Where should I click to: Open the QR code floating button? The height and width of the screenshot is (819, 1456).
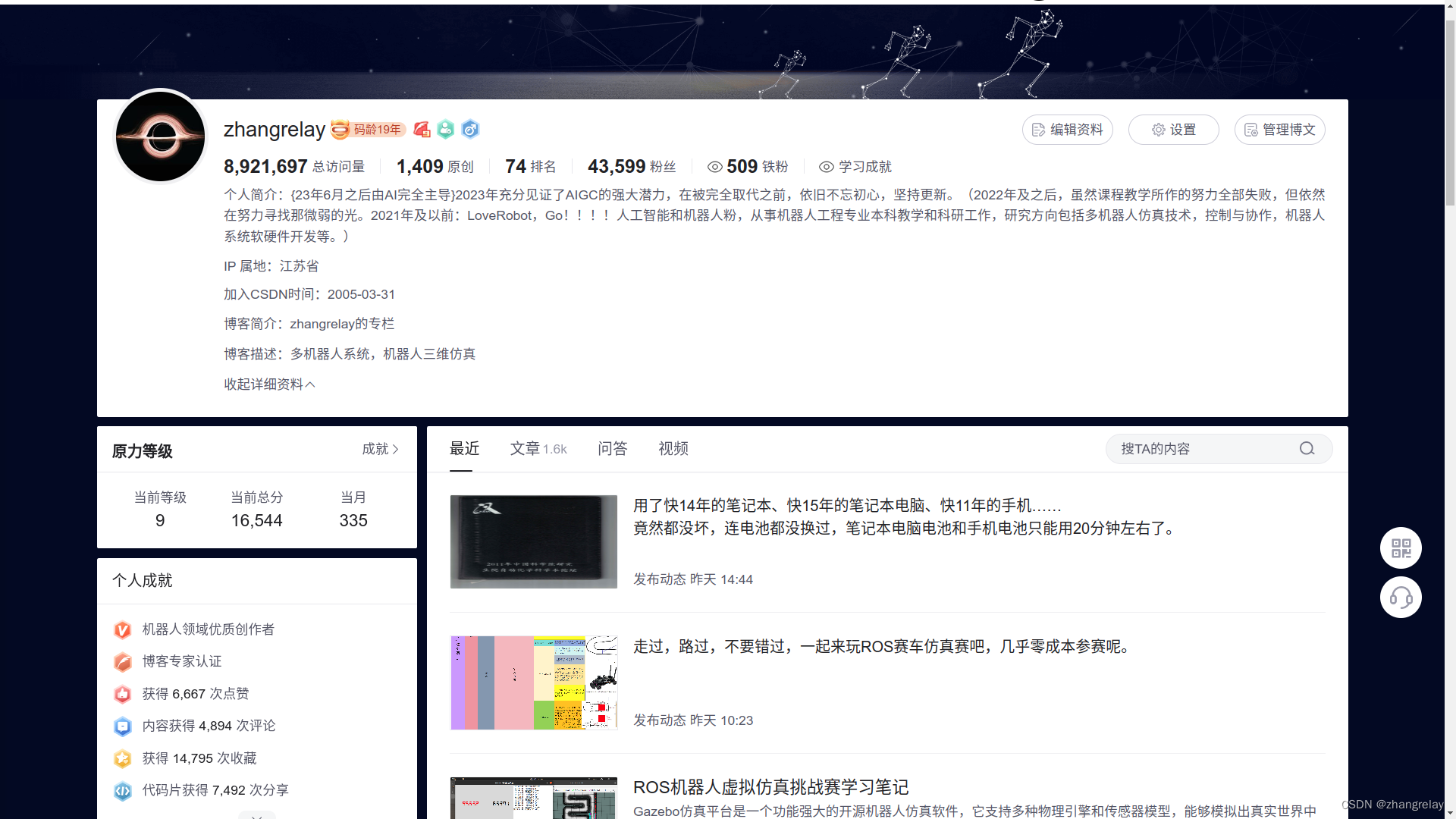point(1401,548)
